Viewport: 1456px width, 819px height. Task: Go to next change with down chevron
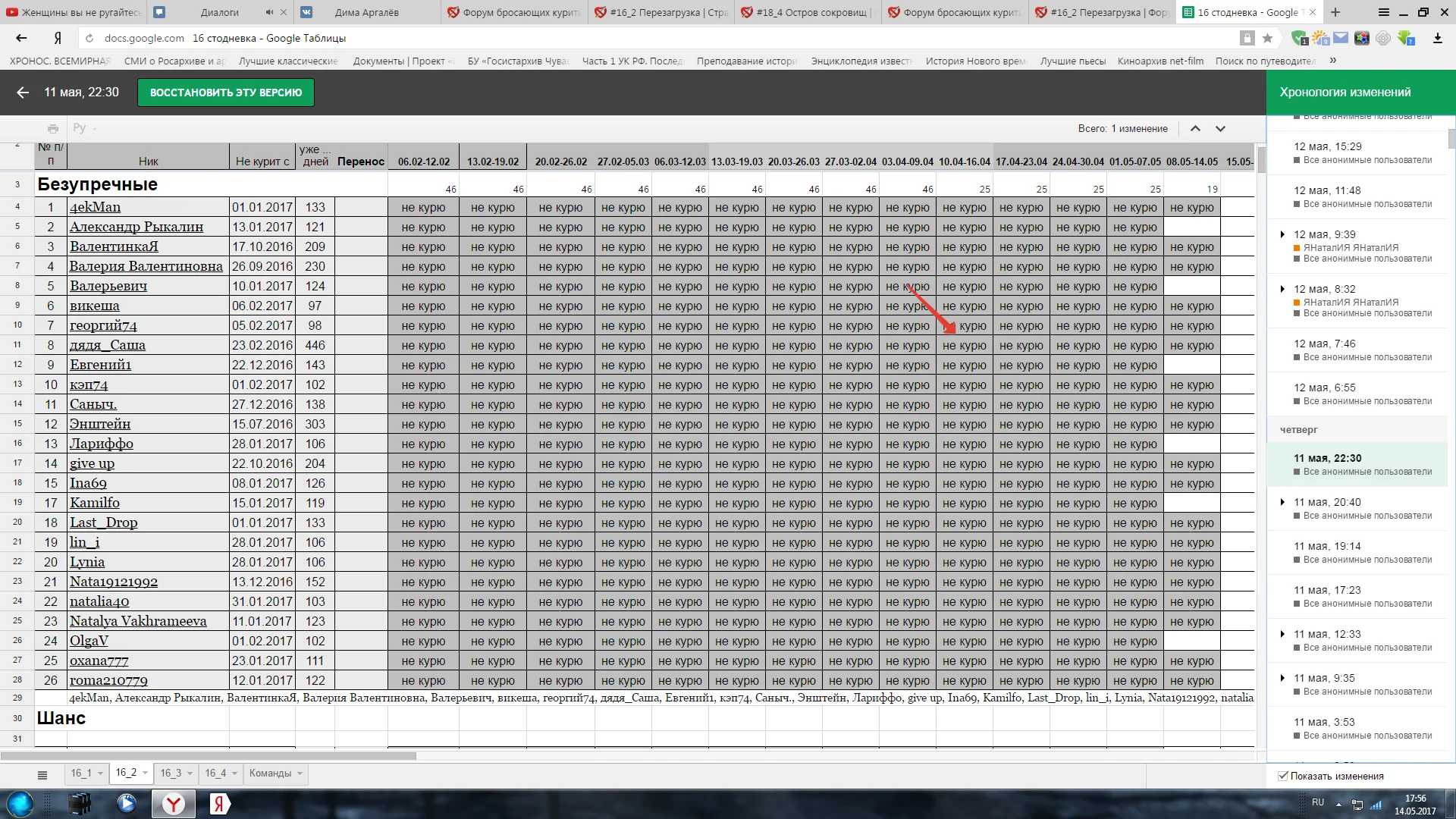1220,128
